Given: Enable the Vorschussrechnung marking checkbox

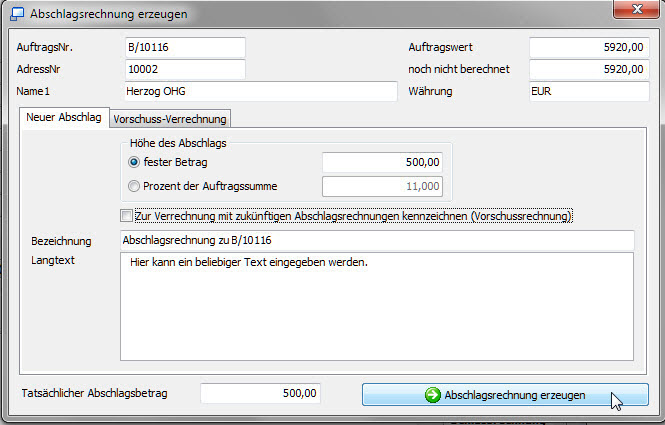Looking at the screenshot, I should tap(126, 216).
